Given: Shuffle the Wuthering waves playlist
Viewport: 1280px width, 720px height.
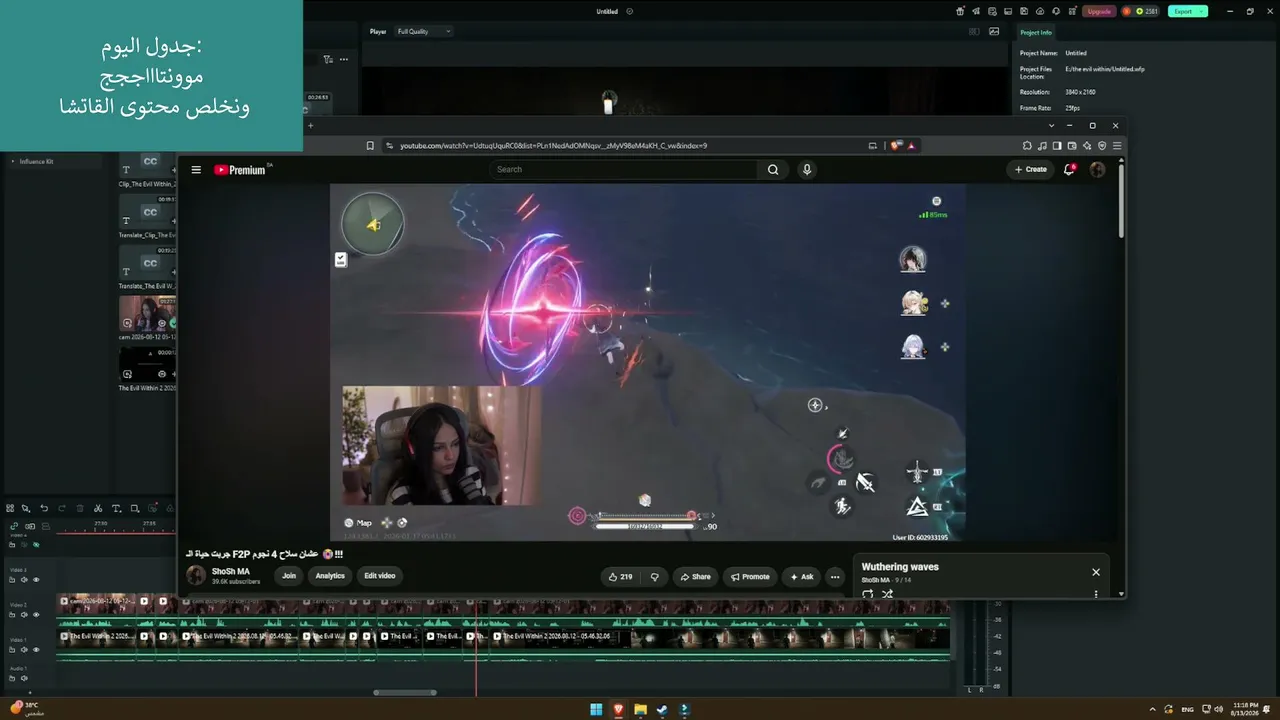Looking at the screenshot, I should 887,594.
